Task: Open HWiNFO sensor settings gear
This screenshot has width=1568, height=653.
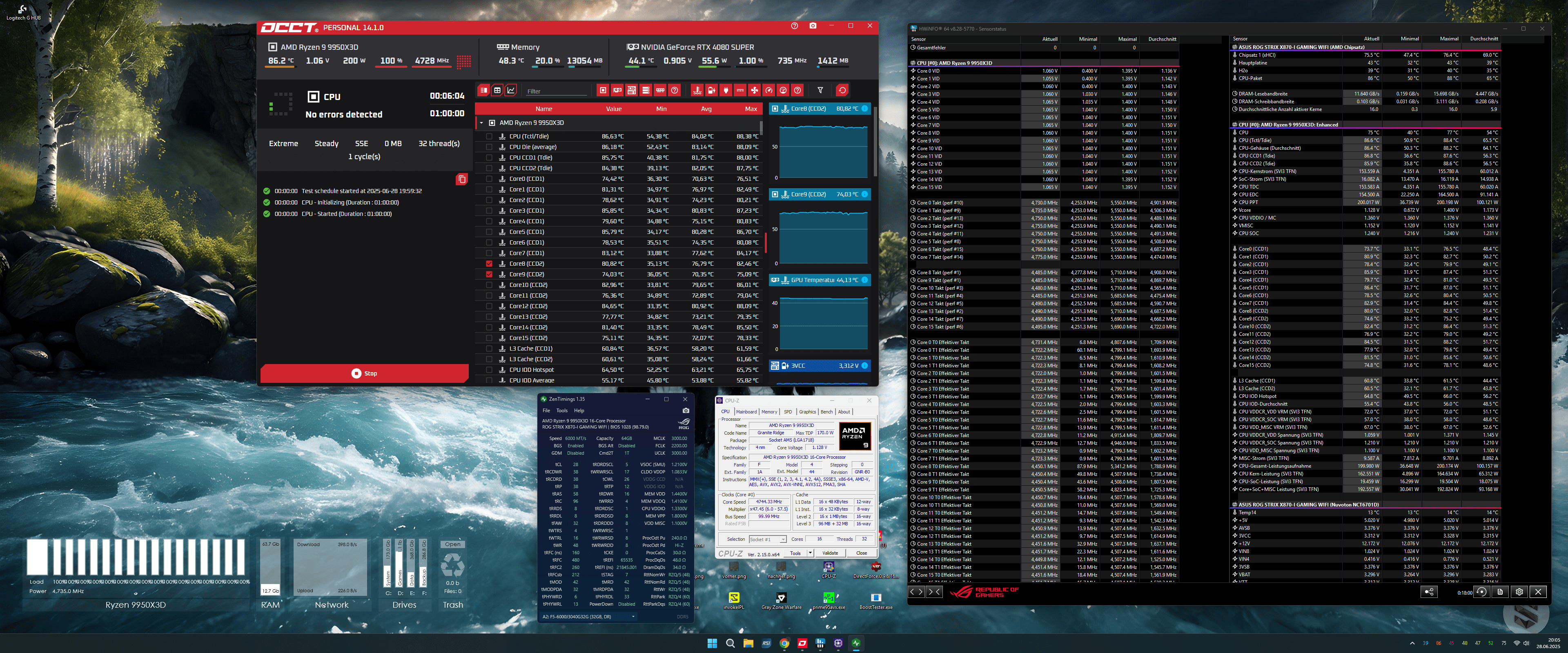Action: point(1519,591)
